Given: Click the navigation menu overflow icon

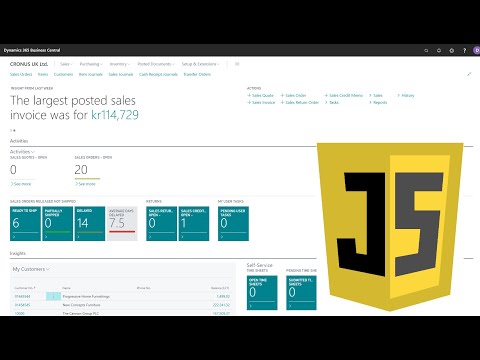Looking at the screenshot, I should point(237,64).
